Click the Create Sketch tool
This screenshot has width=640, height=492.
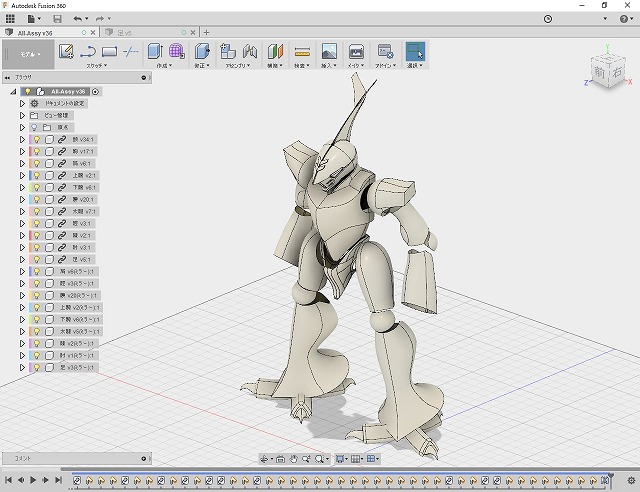(66, 51)
